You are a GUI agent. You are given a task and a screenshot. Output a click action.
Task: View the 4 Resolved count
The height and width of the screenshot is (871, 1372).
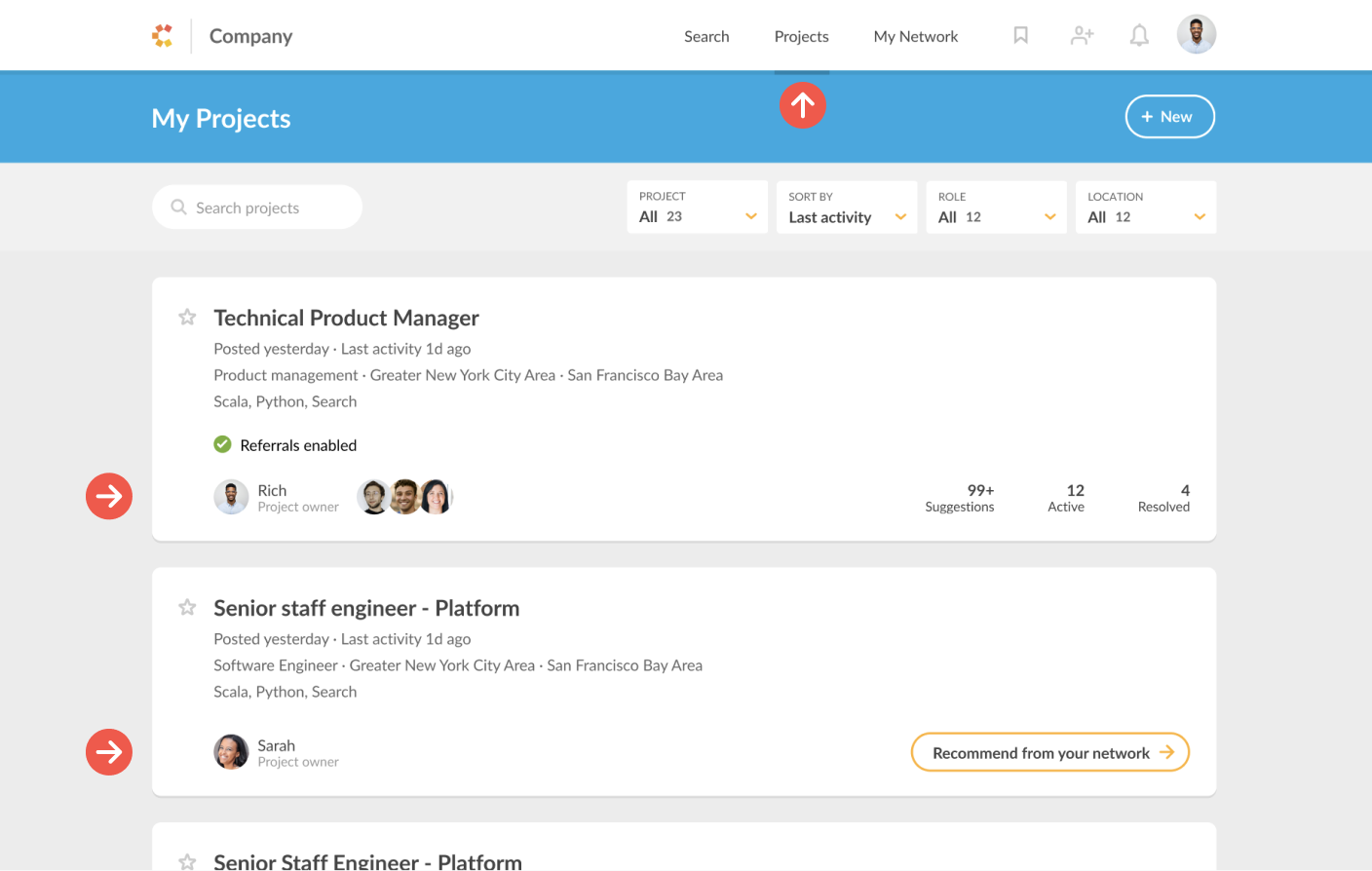click(x=1163, y=498)
